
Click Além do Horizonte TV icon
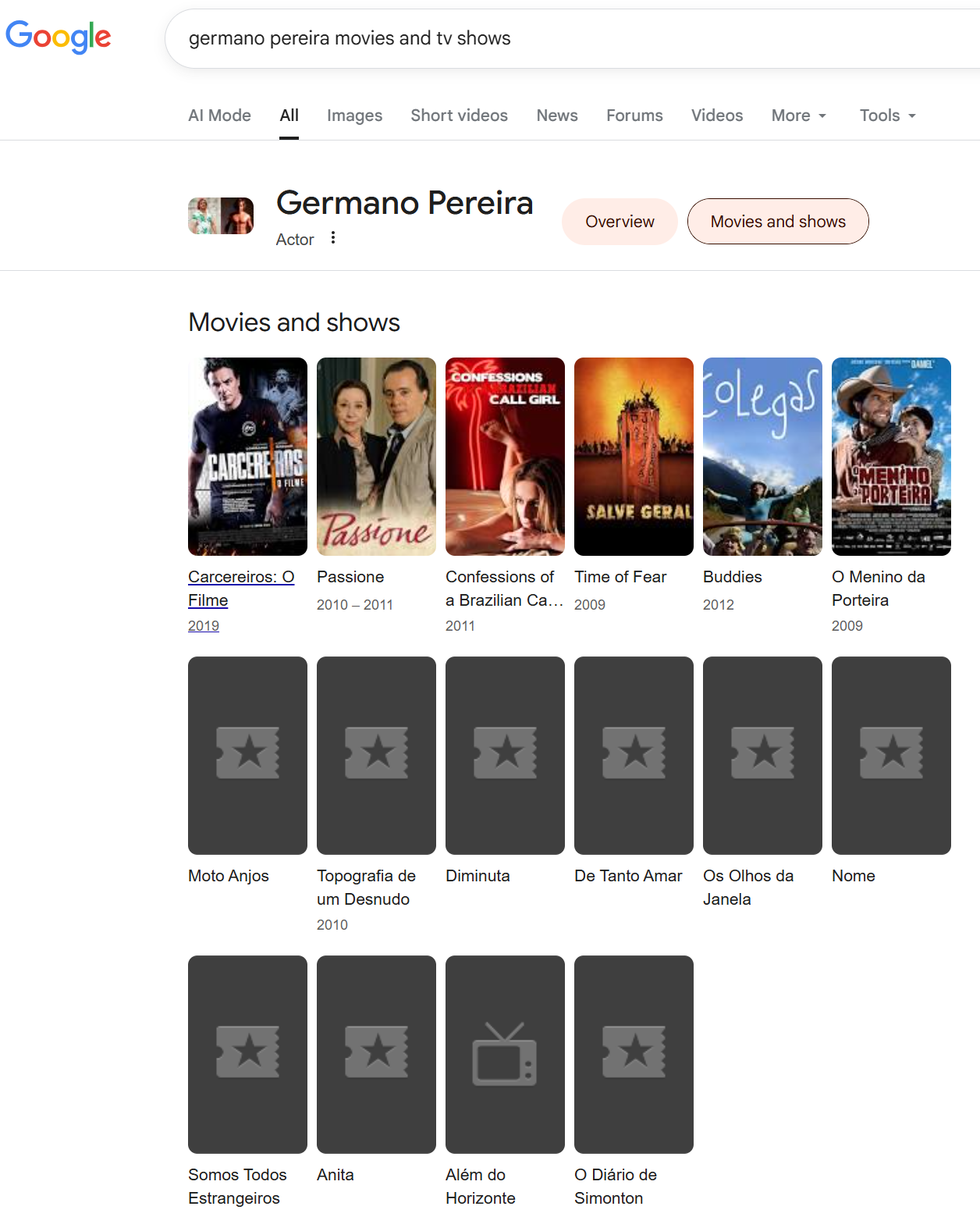click(505, 1054)
